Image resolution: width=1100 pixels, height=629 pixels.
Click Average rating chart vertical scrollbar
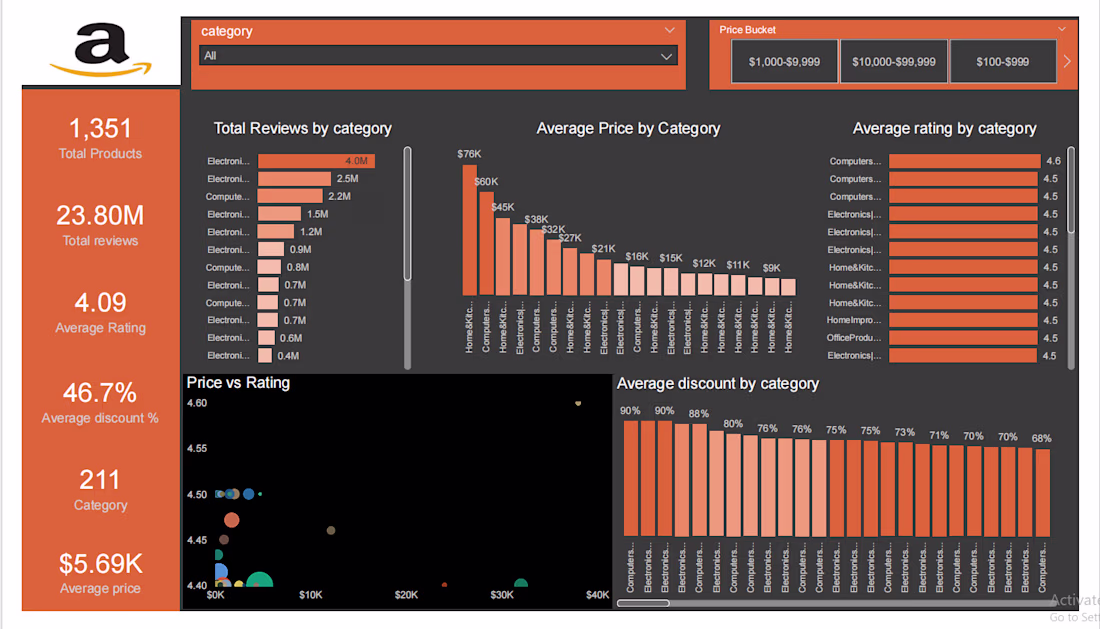[x=1071, y=189]
